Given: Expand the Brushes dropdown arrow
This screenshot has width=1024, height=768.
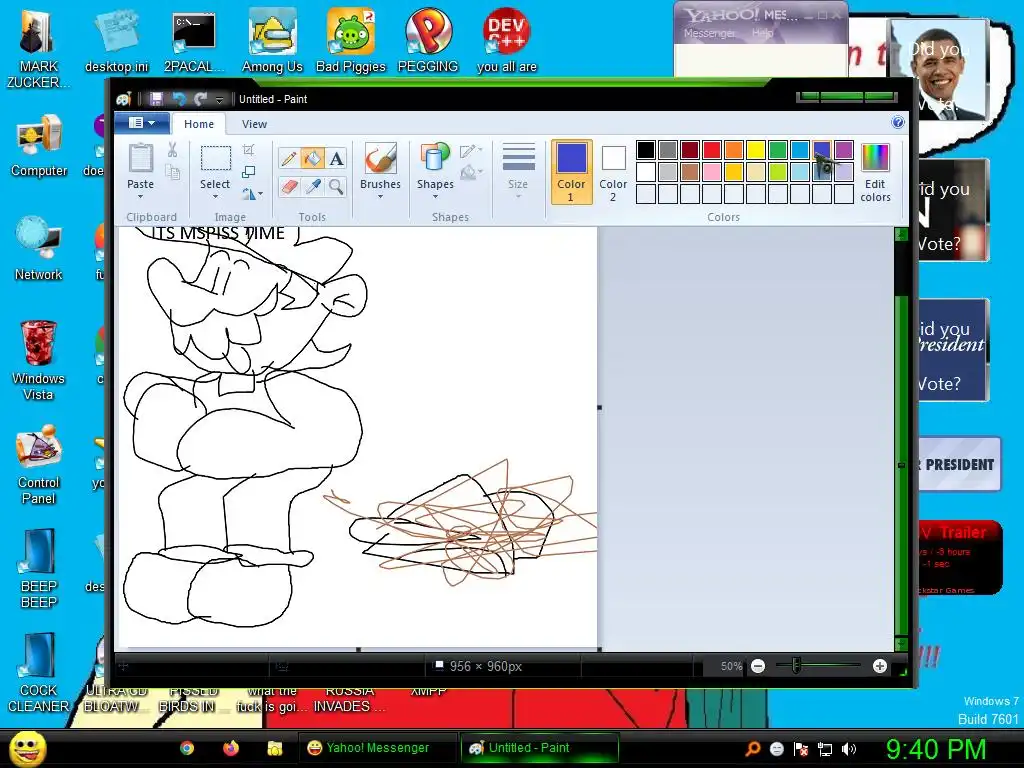Looking at the screenshot, I should (x=380, y=197).
